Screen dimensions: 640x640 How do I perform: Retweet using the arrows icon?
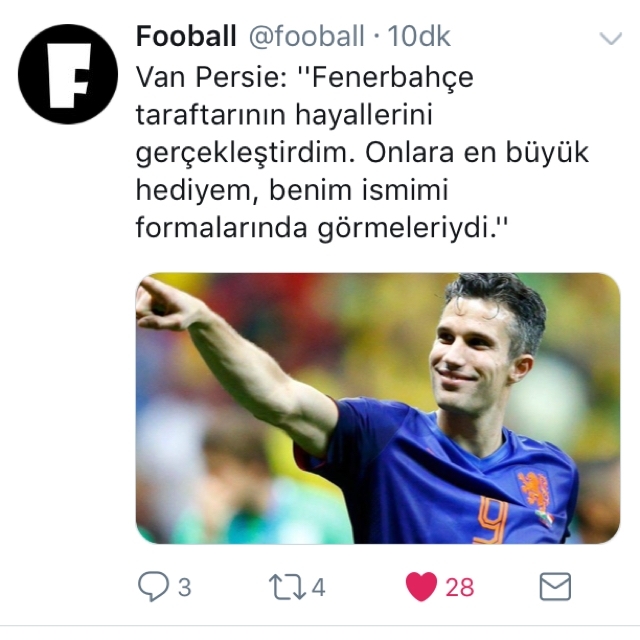click(287, 587)
